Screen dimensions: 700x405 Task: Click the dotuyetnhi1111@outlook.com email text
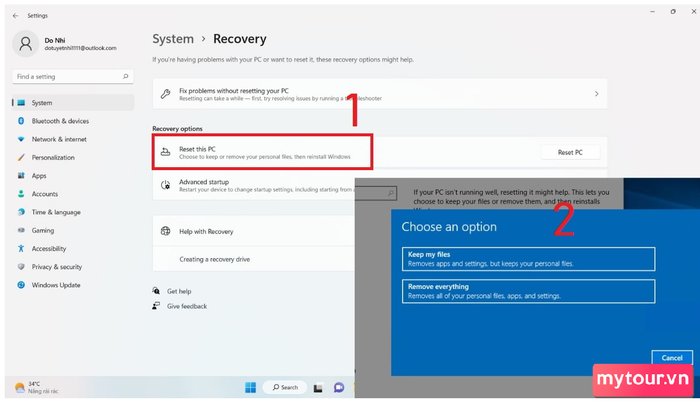click(x=80, y=48)
